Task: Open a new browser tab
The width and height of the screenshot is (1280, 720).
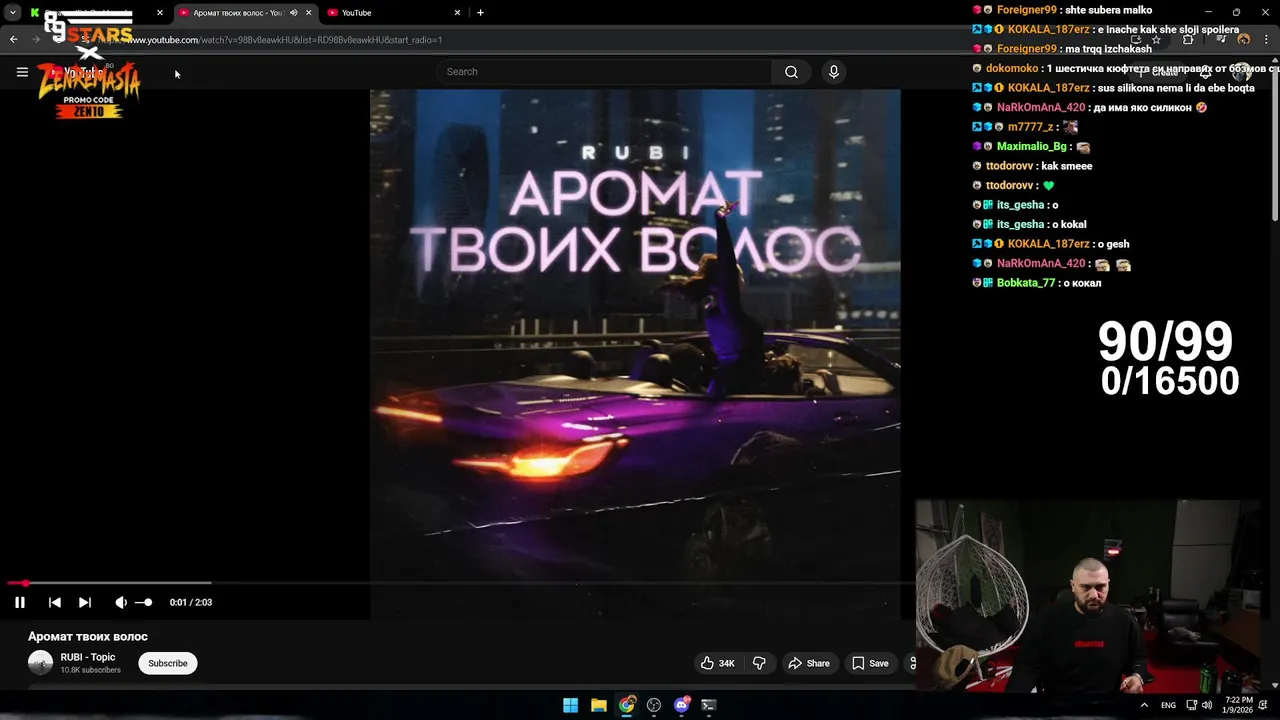Action: 480,13
